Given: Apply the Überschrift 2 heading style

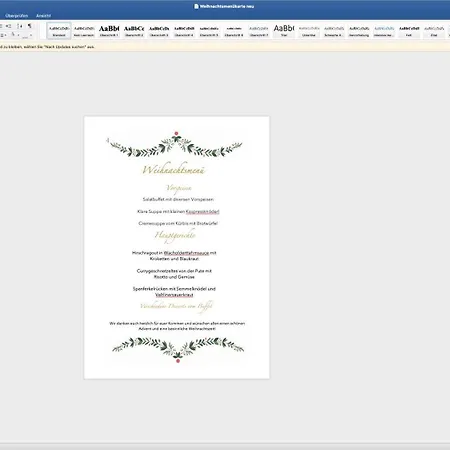Looking at the screenshot, I should point(134,31).
